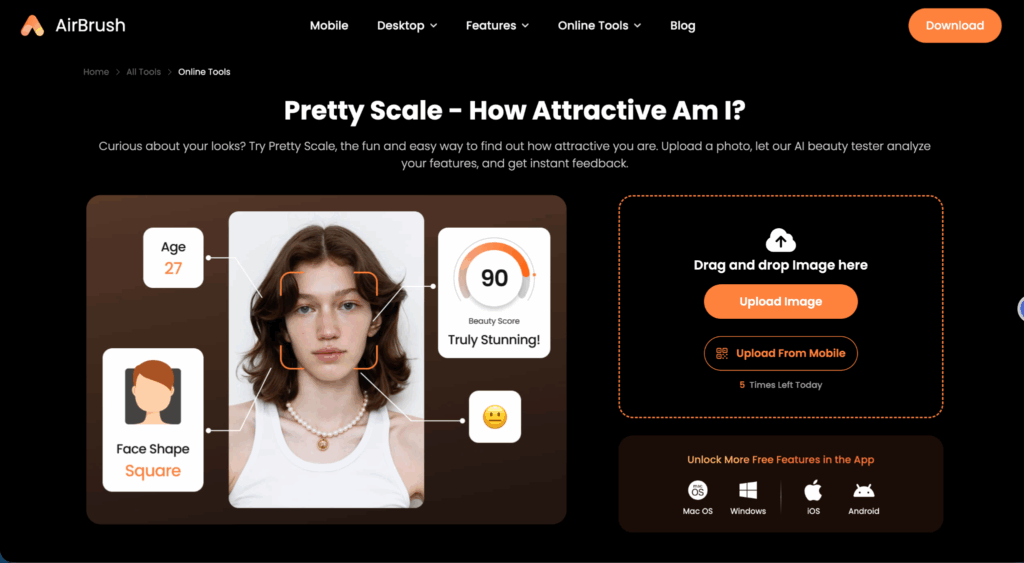Select the Mac OS download icon
The image size is (1024, 563).
click(697, 491)
